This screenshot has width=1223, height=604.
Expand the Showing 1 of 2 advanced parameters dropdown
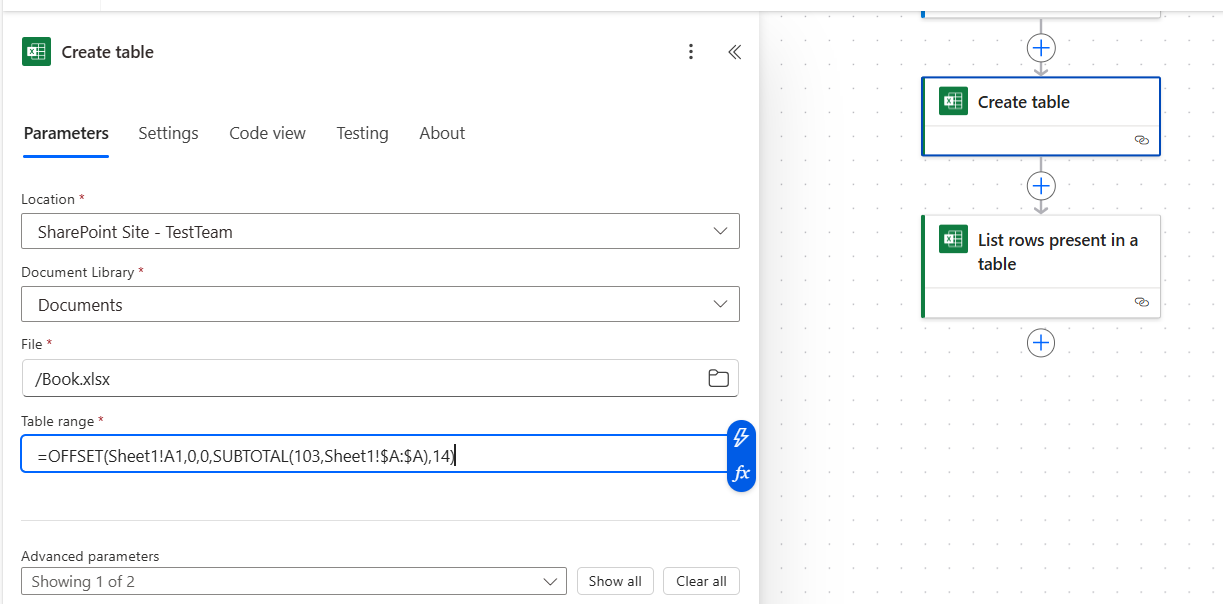point(294,581)
